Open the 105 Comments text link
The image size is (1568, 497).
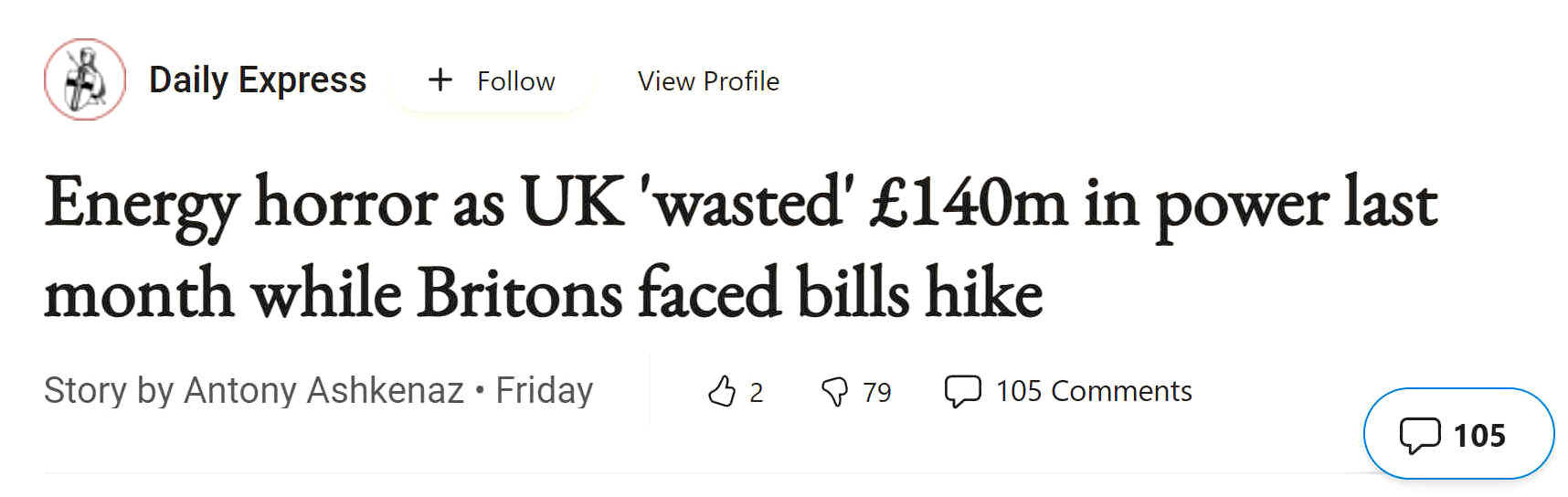(x=1094, y=391)
